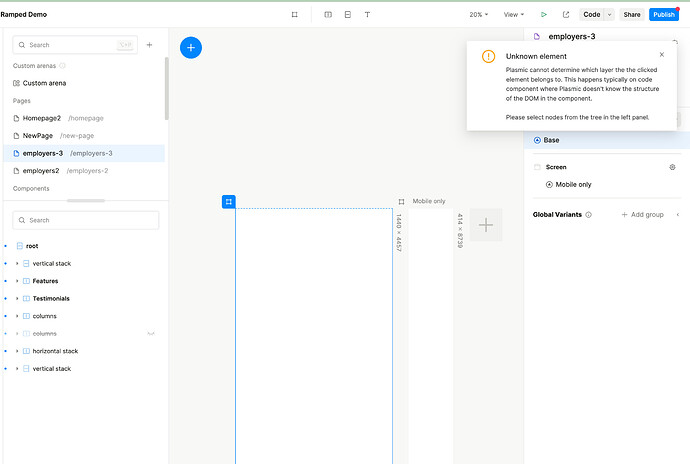Click the Custom arena icon

pos(16,83)
